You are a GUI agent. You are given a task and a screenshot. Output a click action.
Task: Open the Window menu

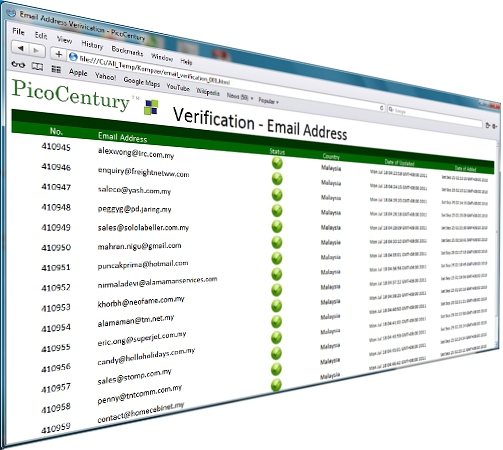pyautogui.click(x=162, y=57)
